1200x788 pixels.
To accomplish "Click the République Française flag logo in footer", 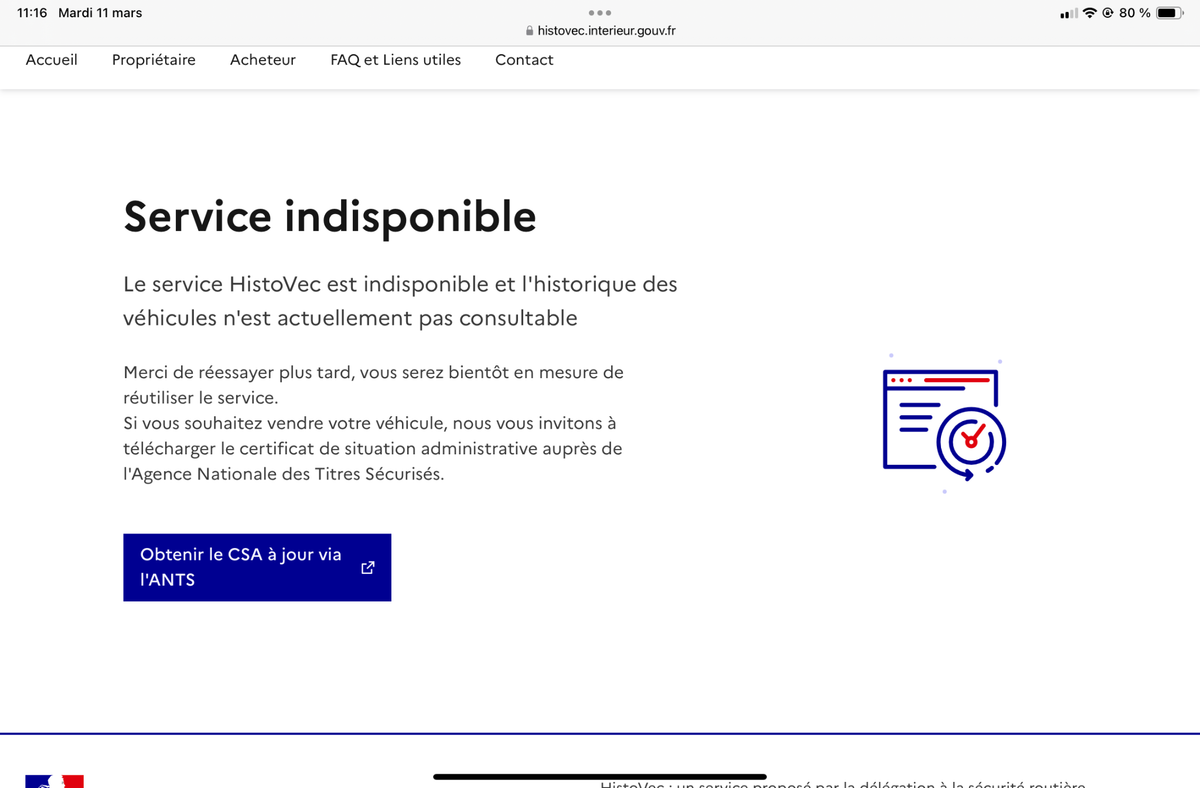I will point(54,781).
